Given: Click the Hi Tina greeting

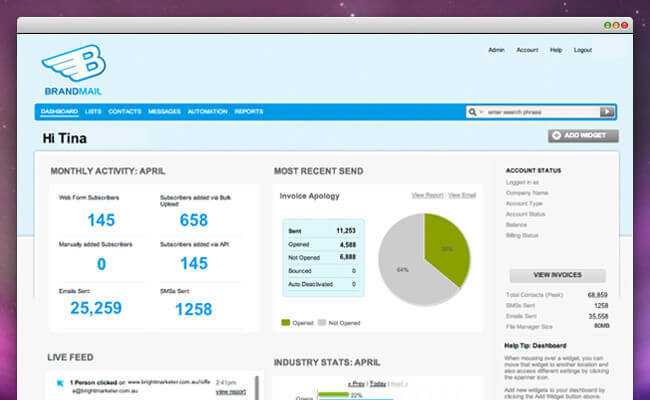Looking at the screenshot, I should click(65, 138).
